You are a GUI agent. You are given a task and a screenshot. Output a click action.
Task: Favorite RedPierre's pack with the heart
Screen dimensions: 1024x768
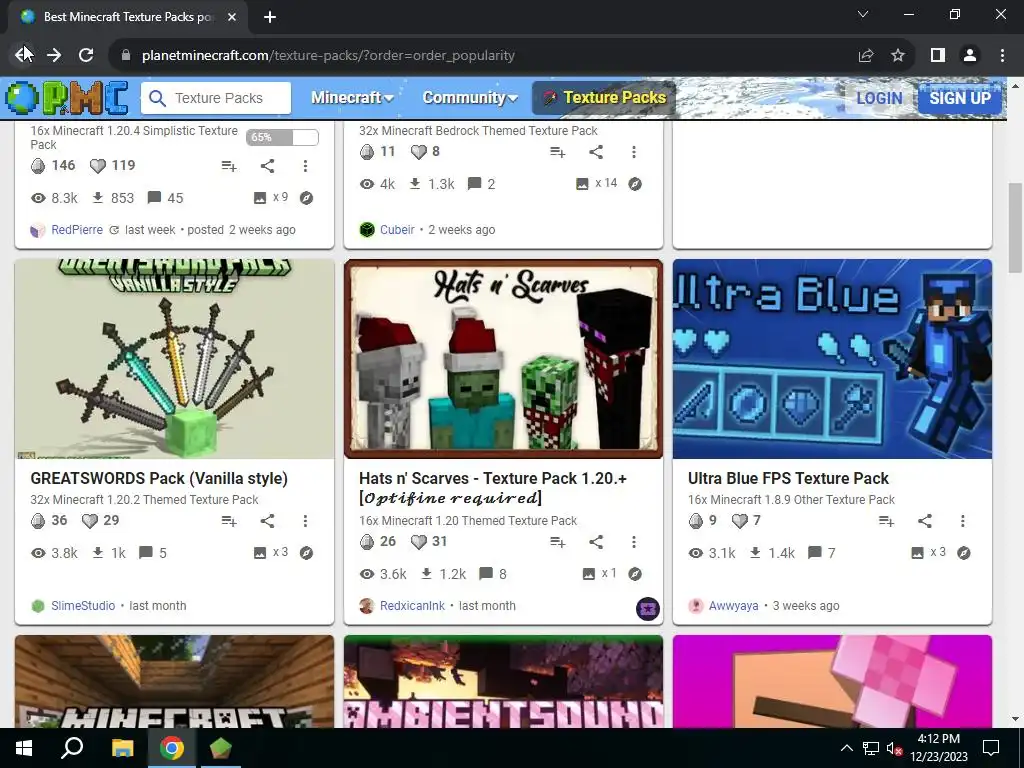coord(97,166)
